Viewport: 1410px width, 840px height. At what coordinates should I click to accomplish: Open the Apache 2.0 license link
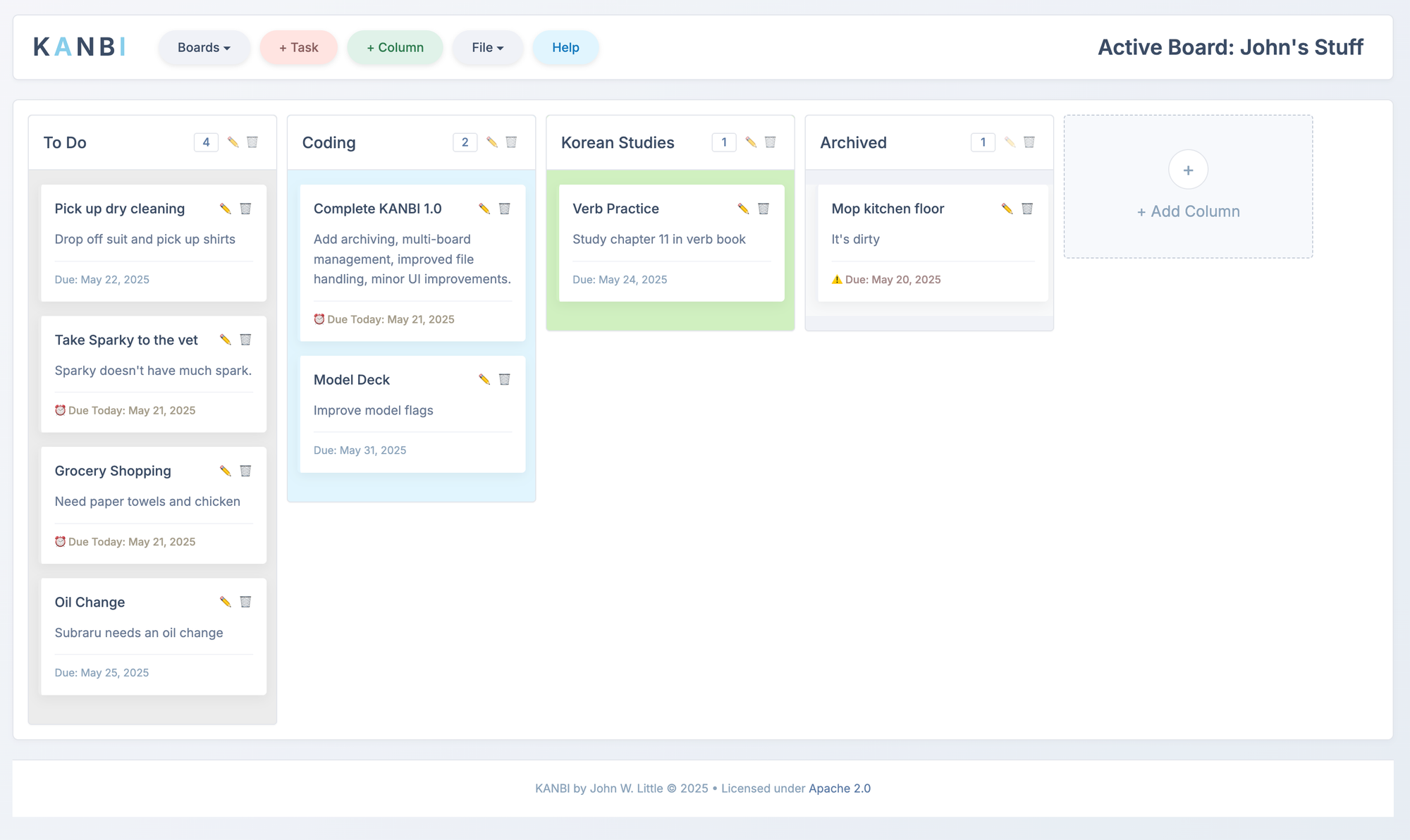pos(839,788)
